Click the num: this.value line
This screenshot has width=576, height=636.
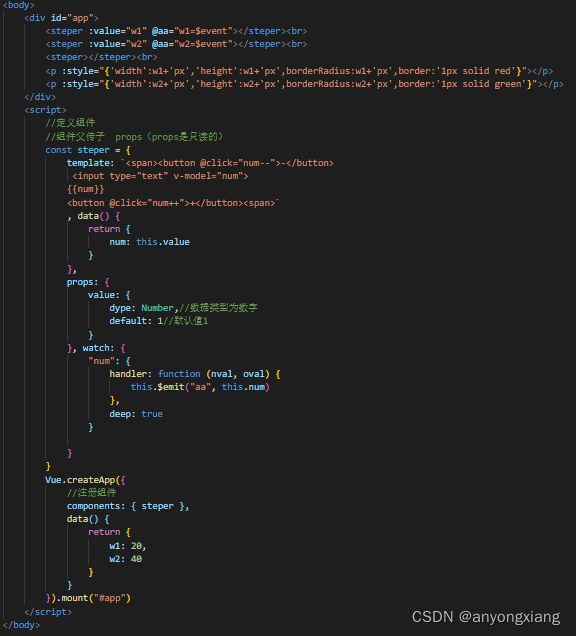coord(150,242)
